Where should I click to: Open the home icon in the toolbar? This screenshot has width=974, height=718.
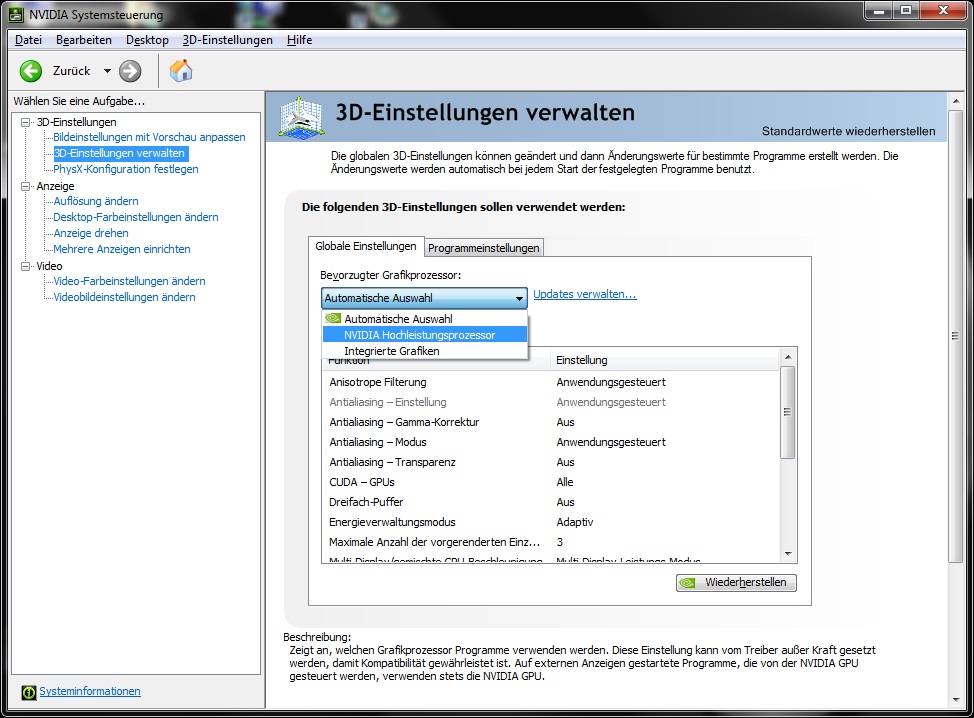[181, 71]
